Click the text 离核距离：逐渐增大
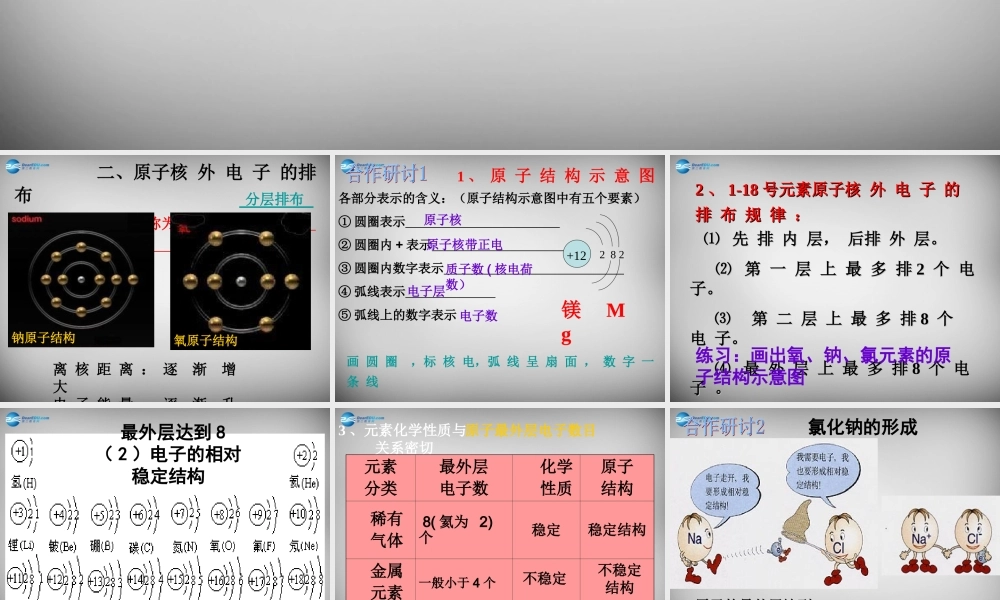The image size is (1000, 600). [x=144, y=377]
